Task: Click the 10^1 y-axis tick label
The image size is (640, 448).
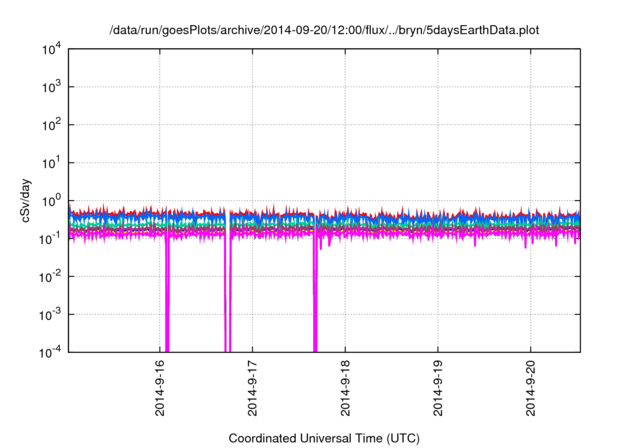Action: point(51,163)
